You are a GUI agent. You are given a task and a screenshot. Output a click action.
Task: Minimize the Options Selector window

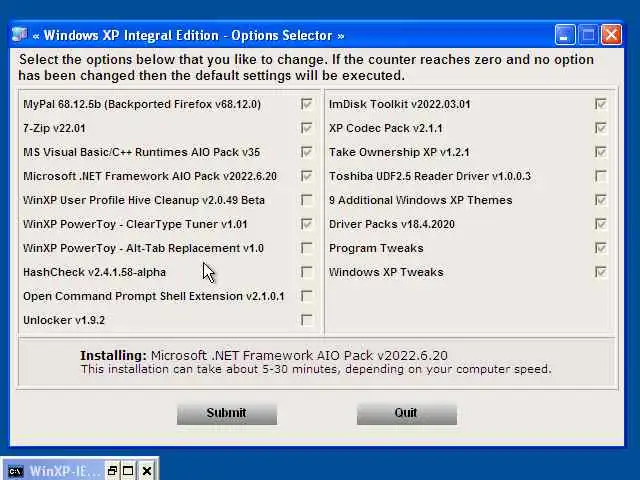tap(565, 35)
